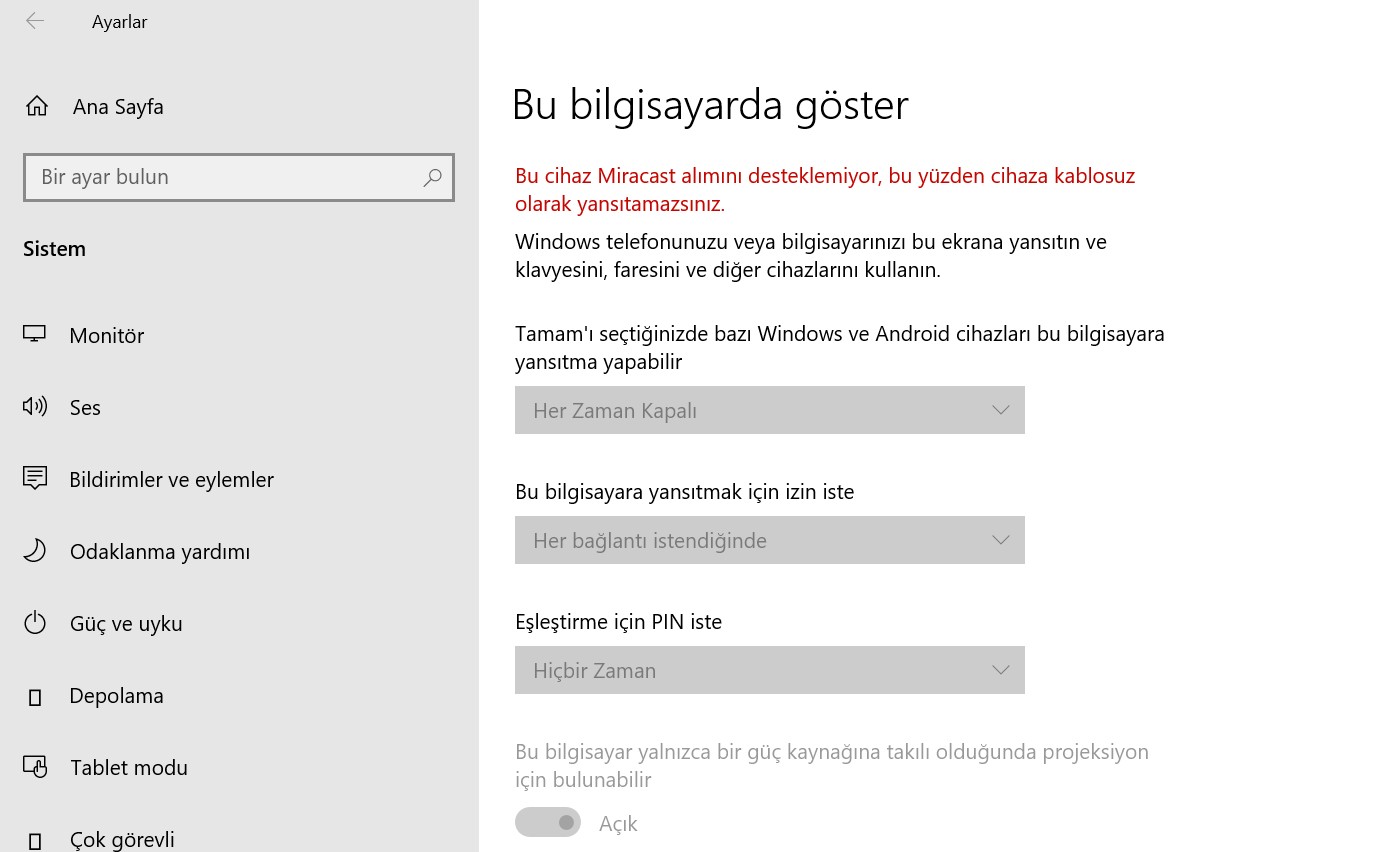
Task: Go back with the arrow beside Ayarlar
Action: point(35,21)
